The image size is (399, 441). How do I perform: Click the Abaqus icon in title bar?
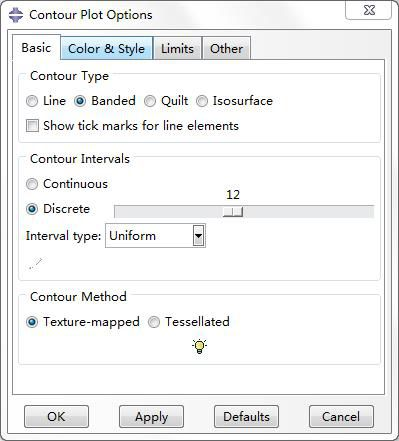coord(16,15)
